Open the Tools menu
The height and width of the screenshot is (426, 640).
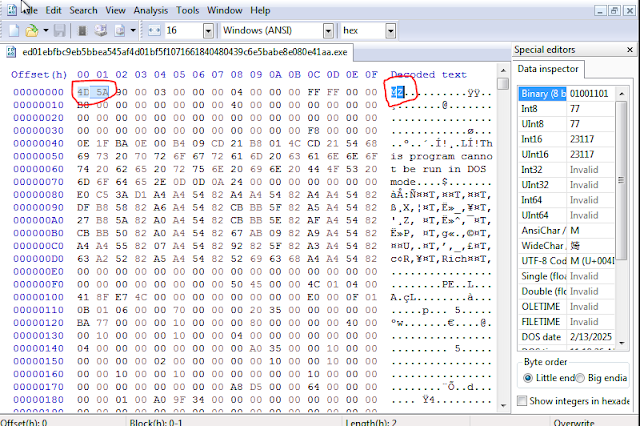(187, 11)
